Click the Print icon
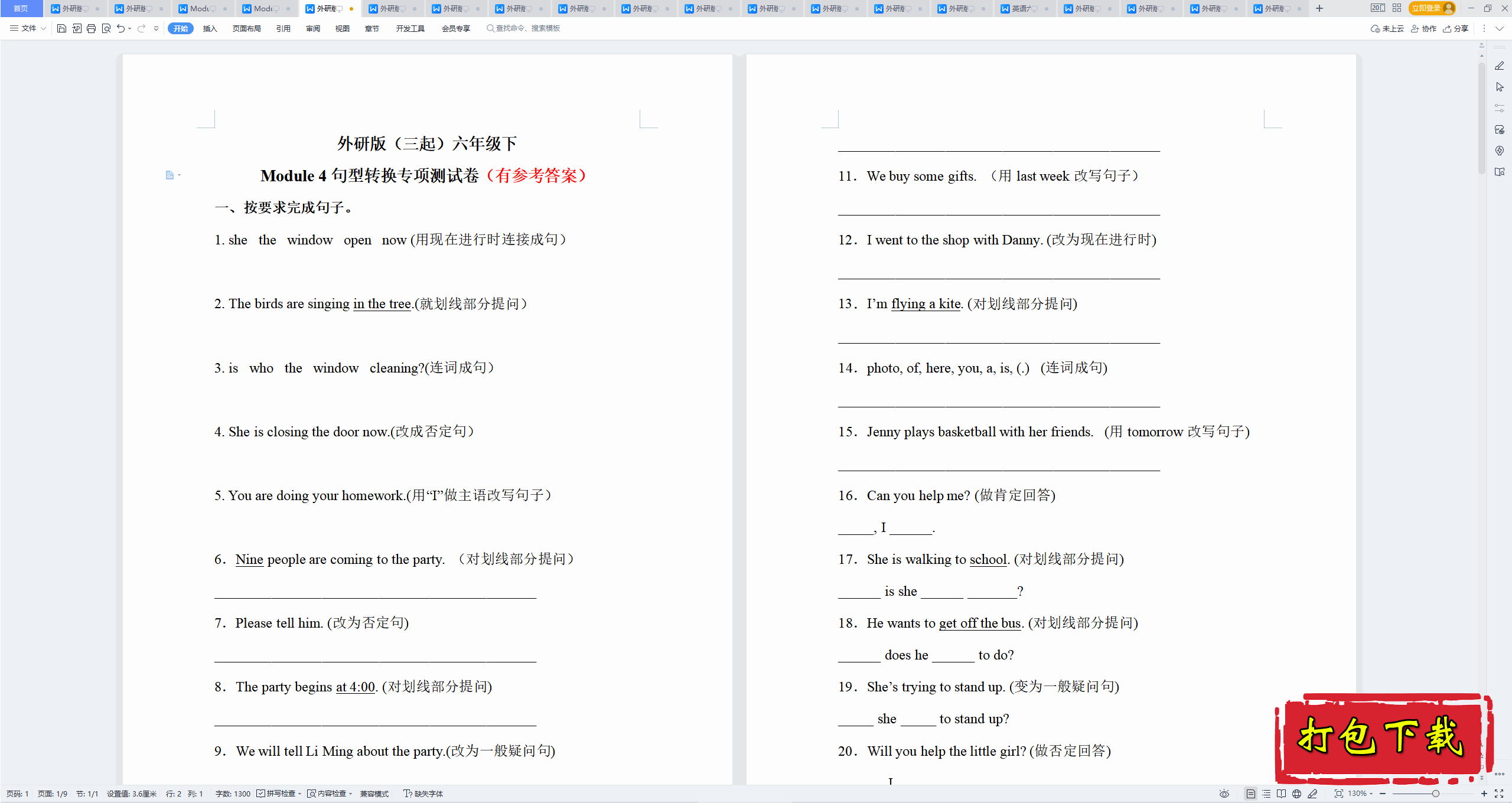 (x=91, y=28)
